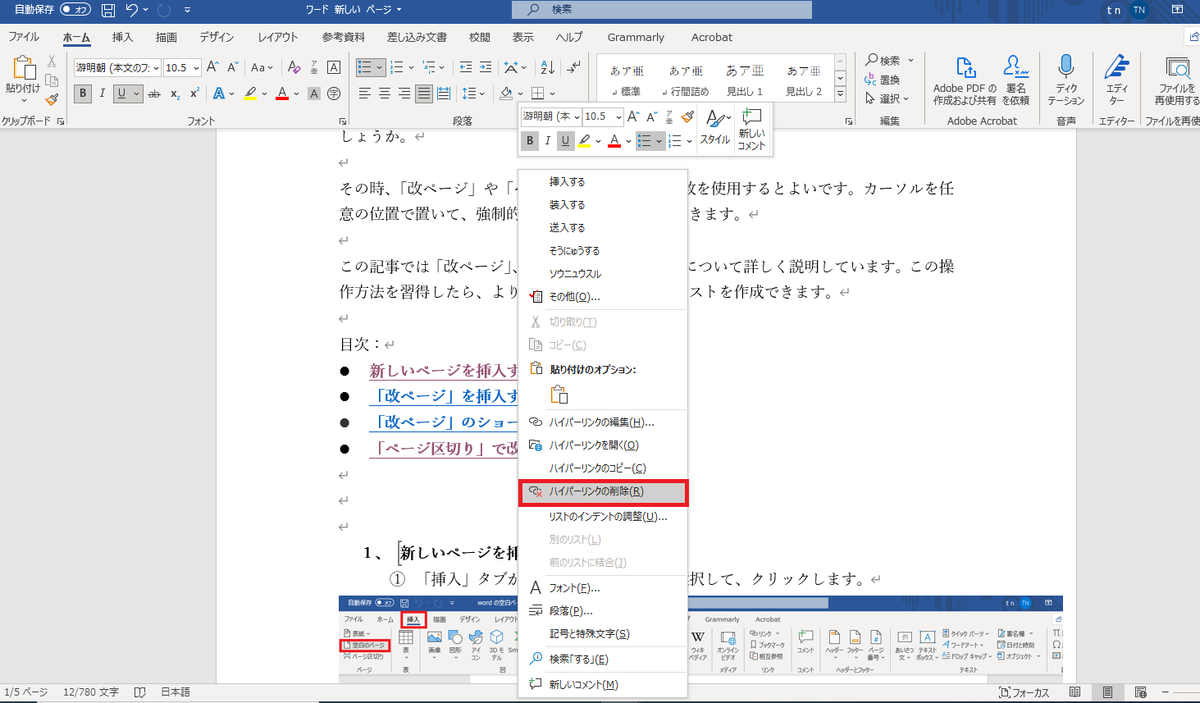Choose ハイパーリンクの編集 in context menu
1200x703 pixels.
(603, 422)
